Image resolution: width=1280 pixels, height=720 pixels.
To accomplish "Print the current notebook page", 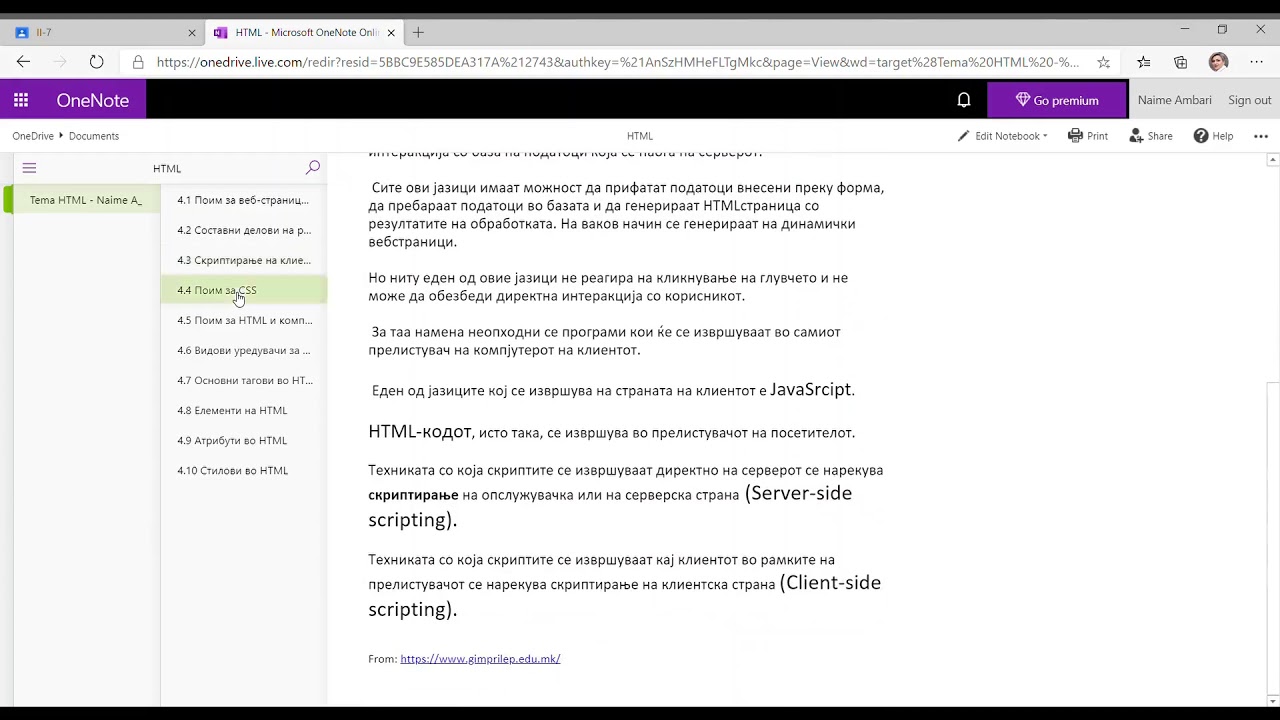I will point(1088,136).
